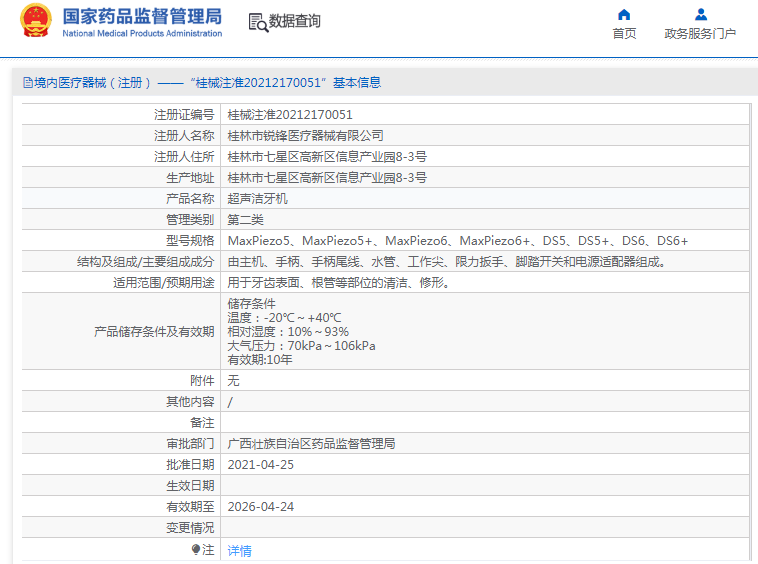758x564 pixels.
Task: Click the national emblem logo
Action: (35, 21)
